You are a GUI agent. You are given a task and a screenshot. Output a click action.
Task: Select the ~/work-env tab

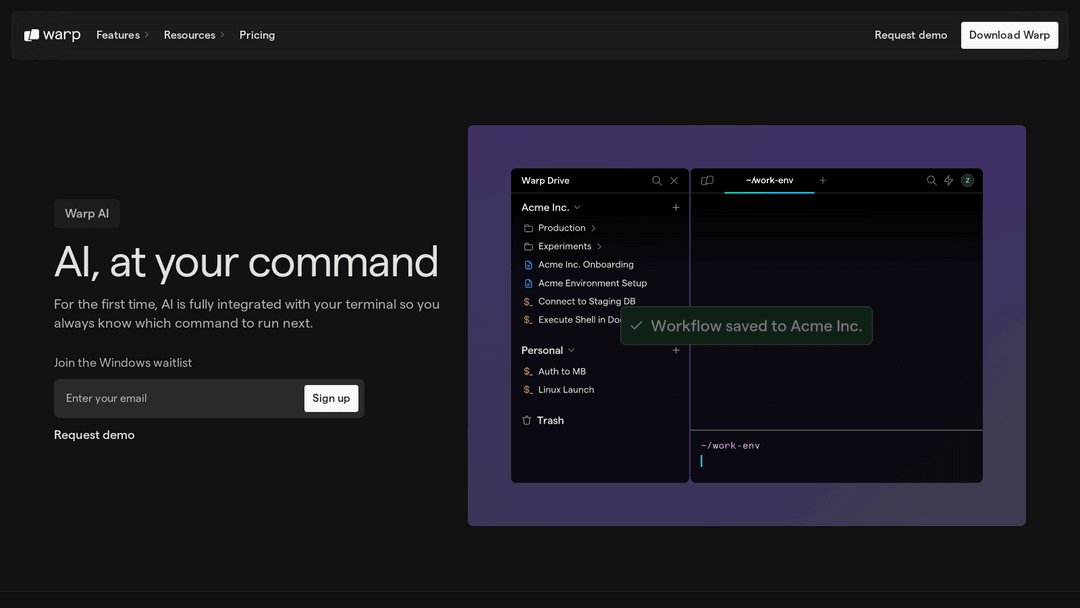click(x=769, y=180)
